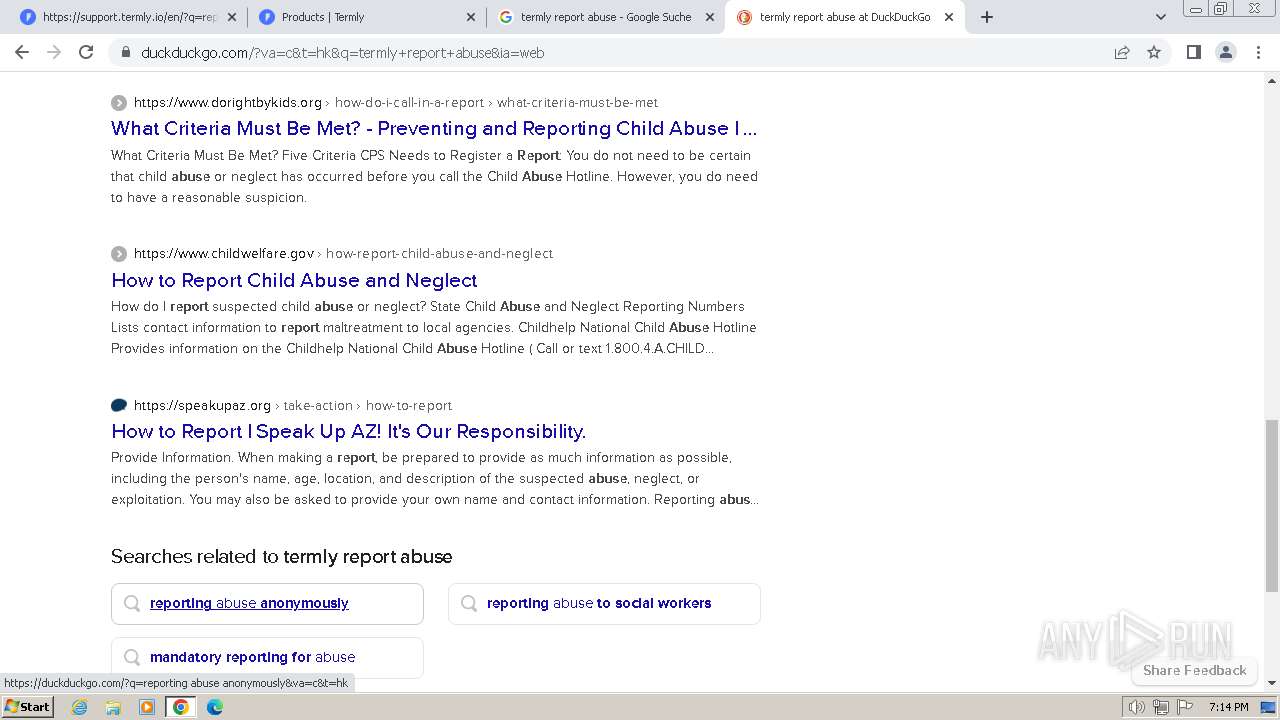1280x720 pixels.
Task: Click the Action Center flag icon
Action: pyautogui.click(x=1185, y=707)
